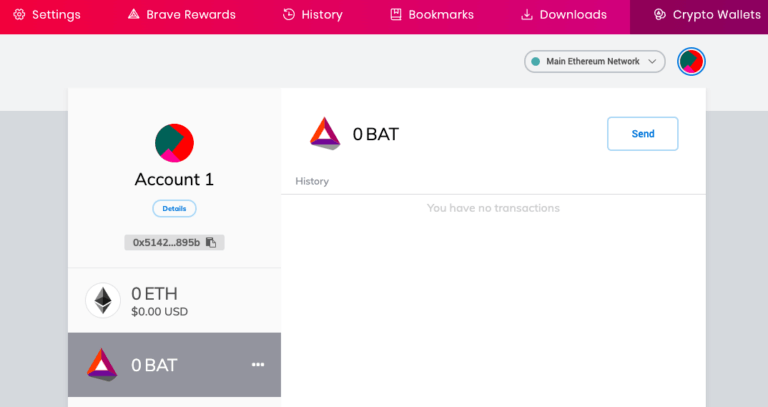
Task: Click the $0.00 USD value text
Action: pos(159,311)
